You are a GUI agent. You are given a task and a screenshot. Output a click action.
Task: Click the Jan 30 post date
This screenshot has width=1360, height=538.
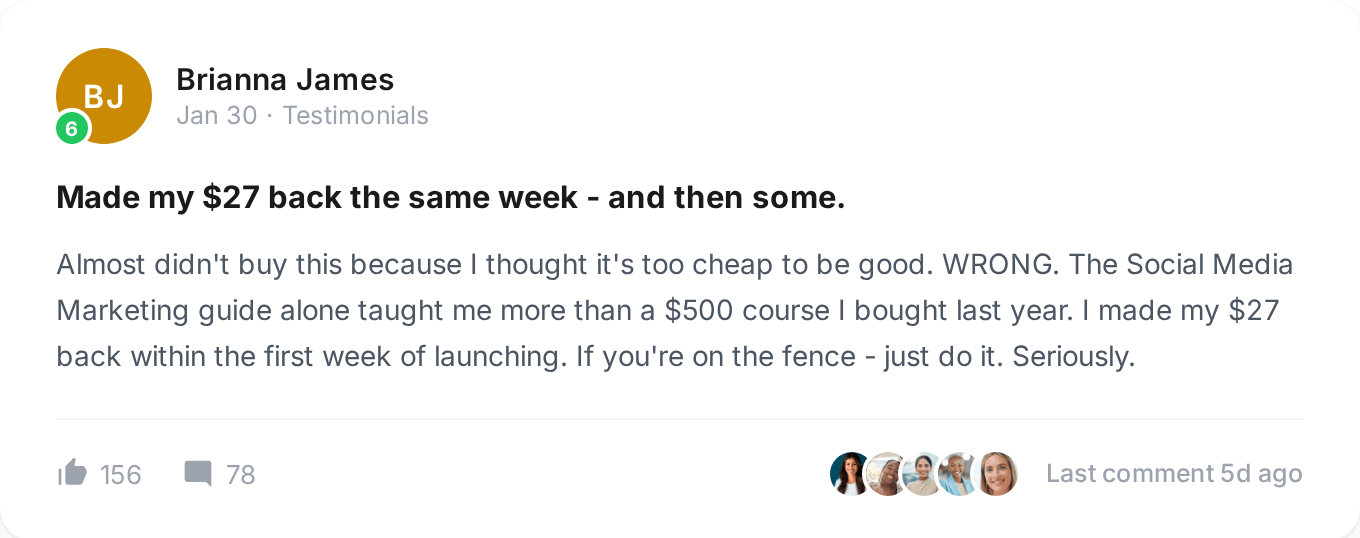coord(216,116)
